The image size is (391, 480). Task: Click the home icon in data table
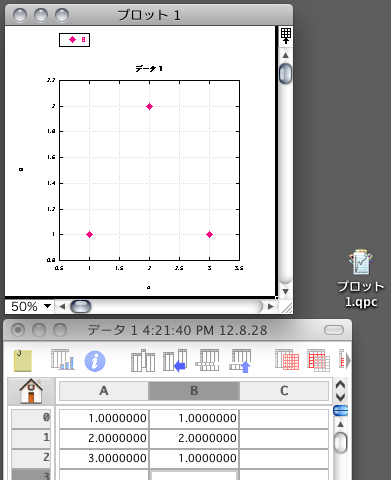pyautogui.click(x=31, y=391)
